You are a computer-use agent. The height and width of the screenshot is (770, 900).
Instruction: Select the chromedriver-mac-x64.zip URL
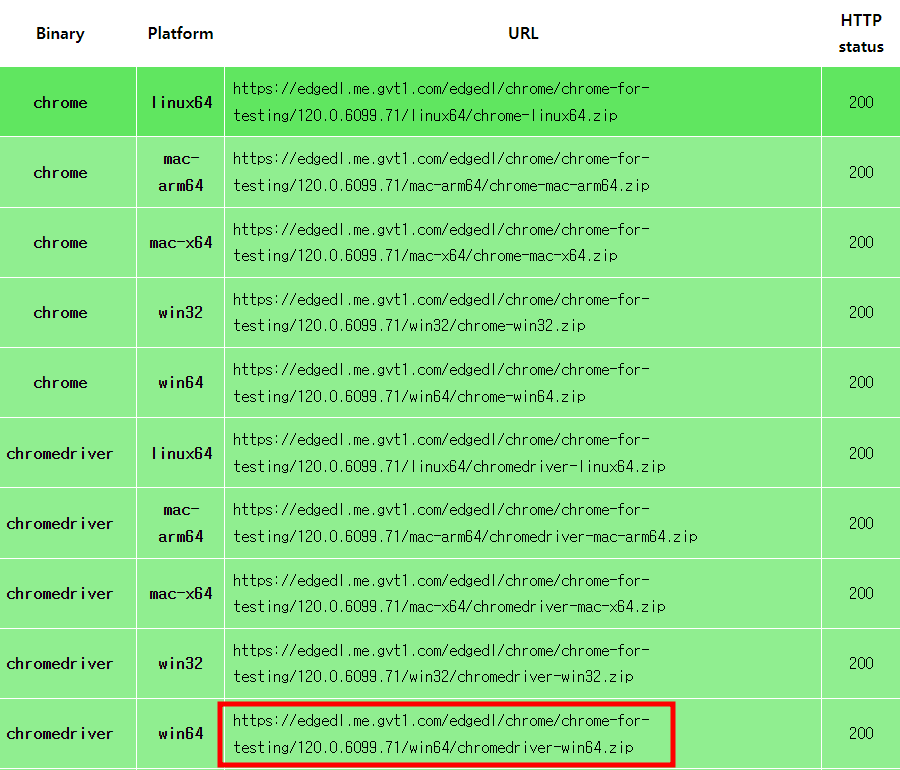point(449,593)
